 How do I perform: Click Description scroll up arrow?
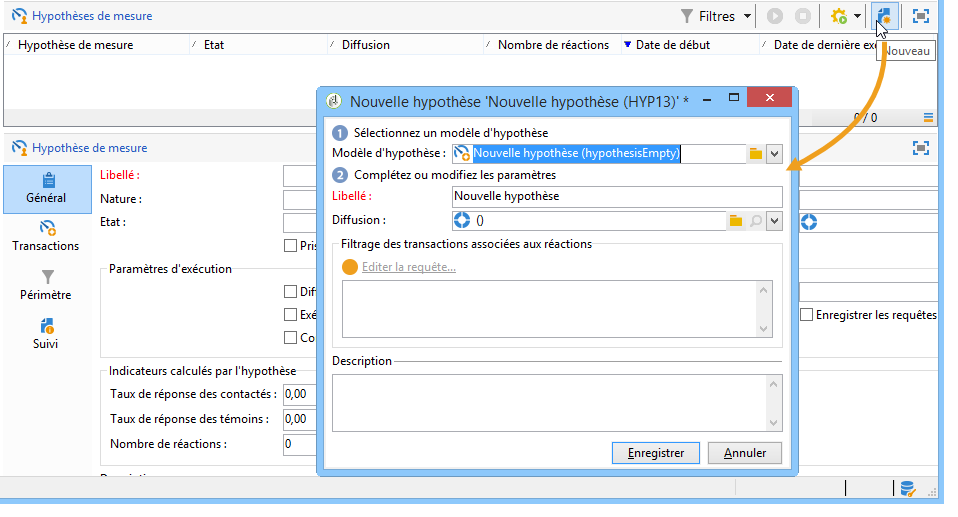point(773,384)
